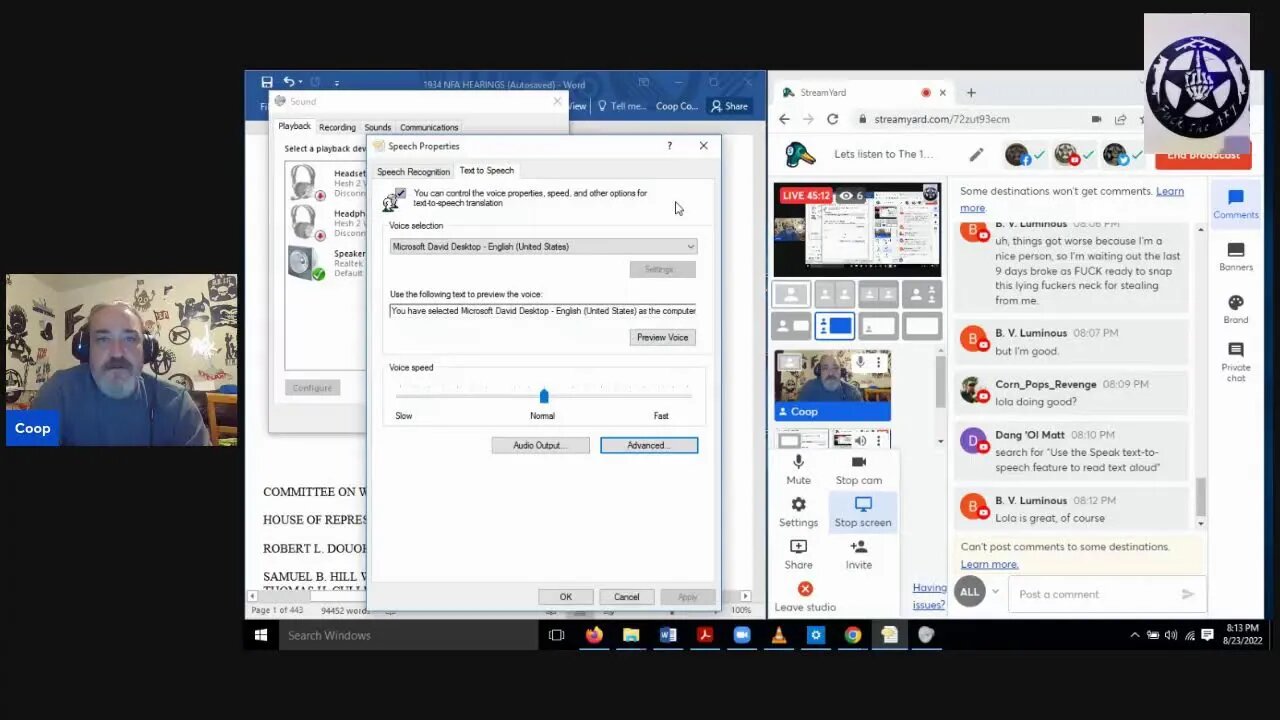This screenshot has height=720, width=1280.
Task: Leave the studio with the red X icon
Action: tap(805, 589)
